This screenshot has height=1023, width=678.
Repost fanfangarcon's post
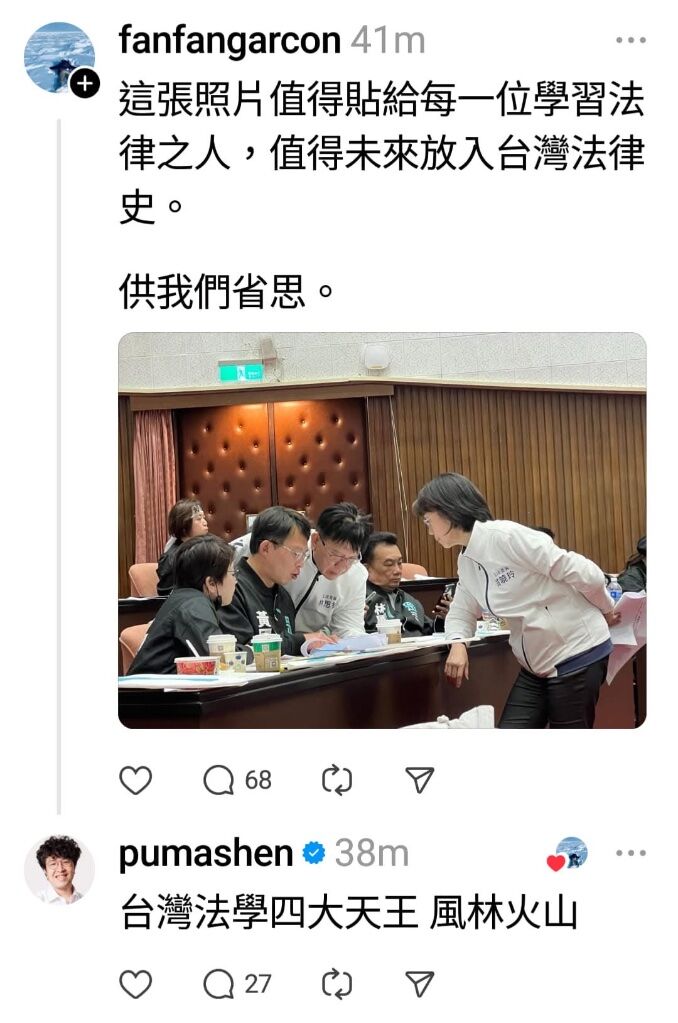tap(337, 780)
